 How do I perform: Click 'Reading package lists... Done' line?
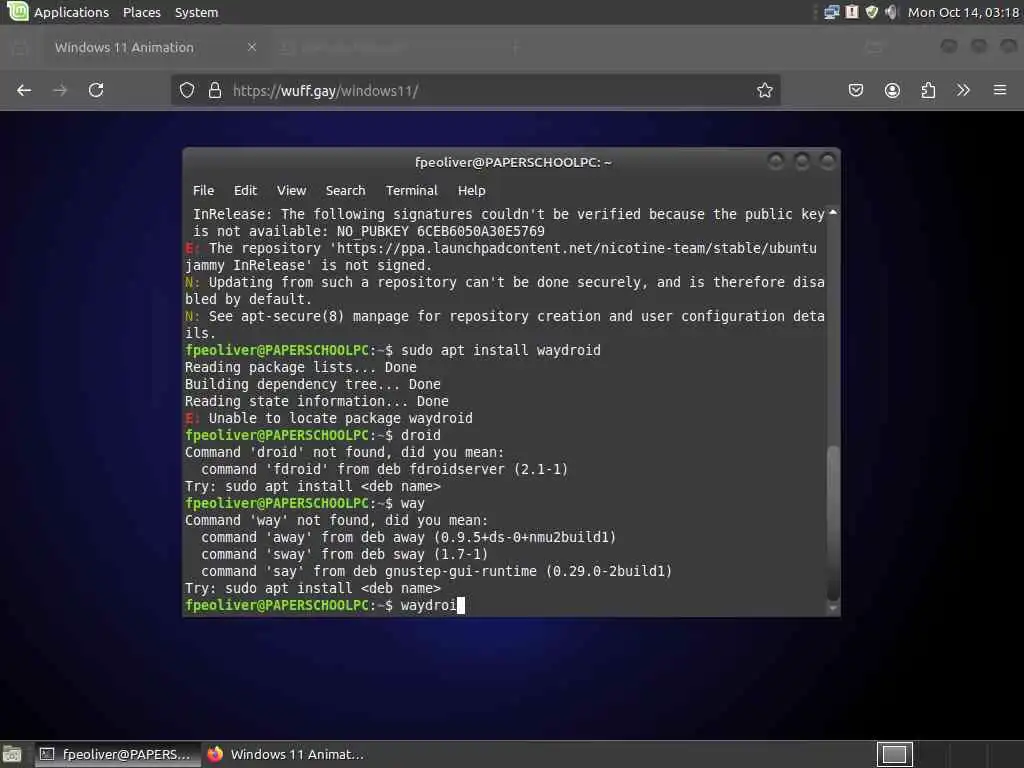(x=300, y=367)
